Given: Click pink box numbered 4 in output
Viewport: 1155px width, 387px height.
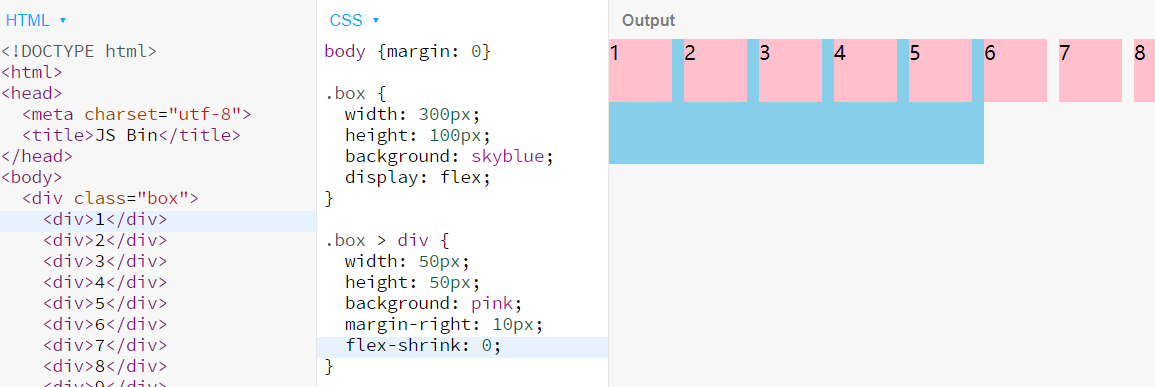Looking at the screenshot, I should pyautogui.click(x=866, y=70).
